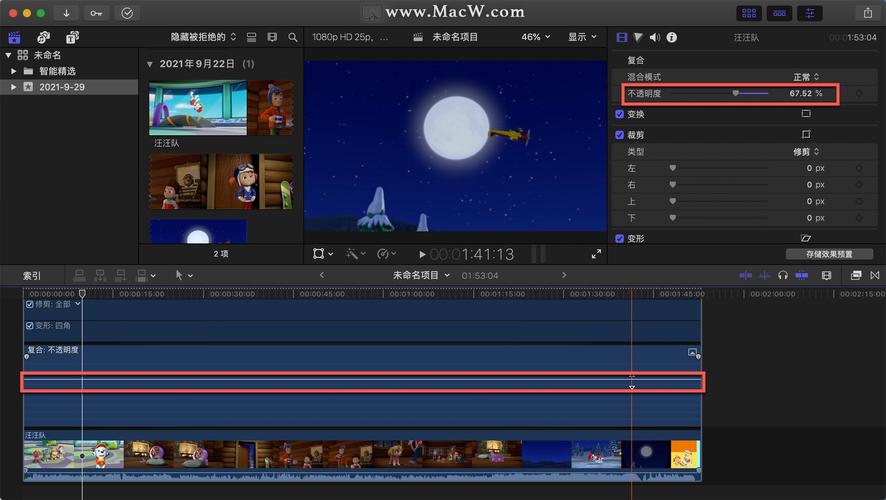Play the viewer video
This screenshot has width=886, height=500.
pyautogui.click(x=422, y=255)
